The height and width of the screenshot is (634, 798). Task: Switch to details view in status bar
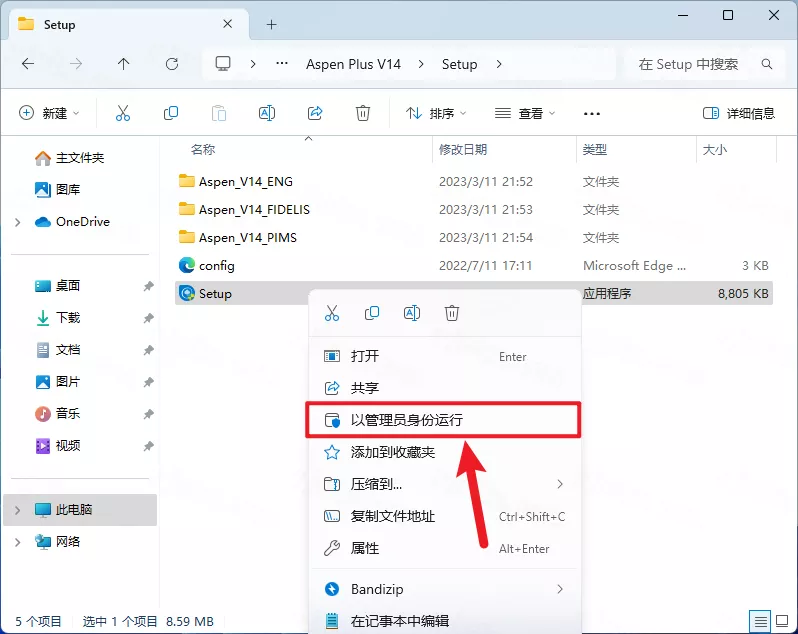[x=761, y=621]
